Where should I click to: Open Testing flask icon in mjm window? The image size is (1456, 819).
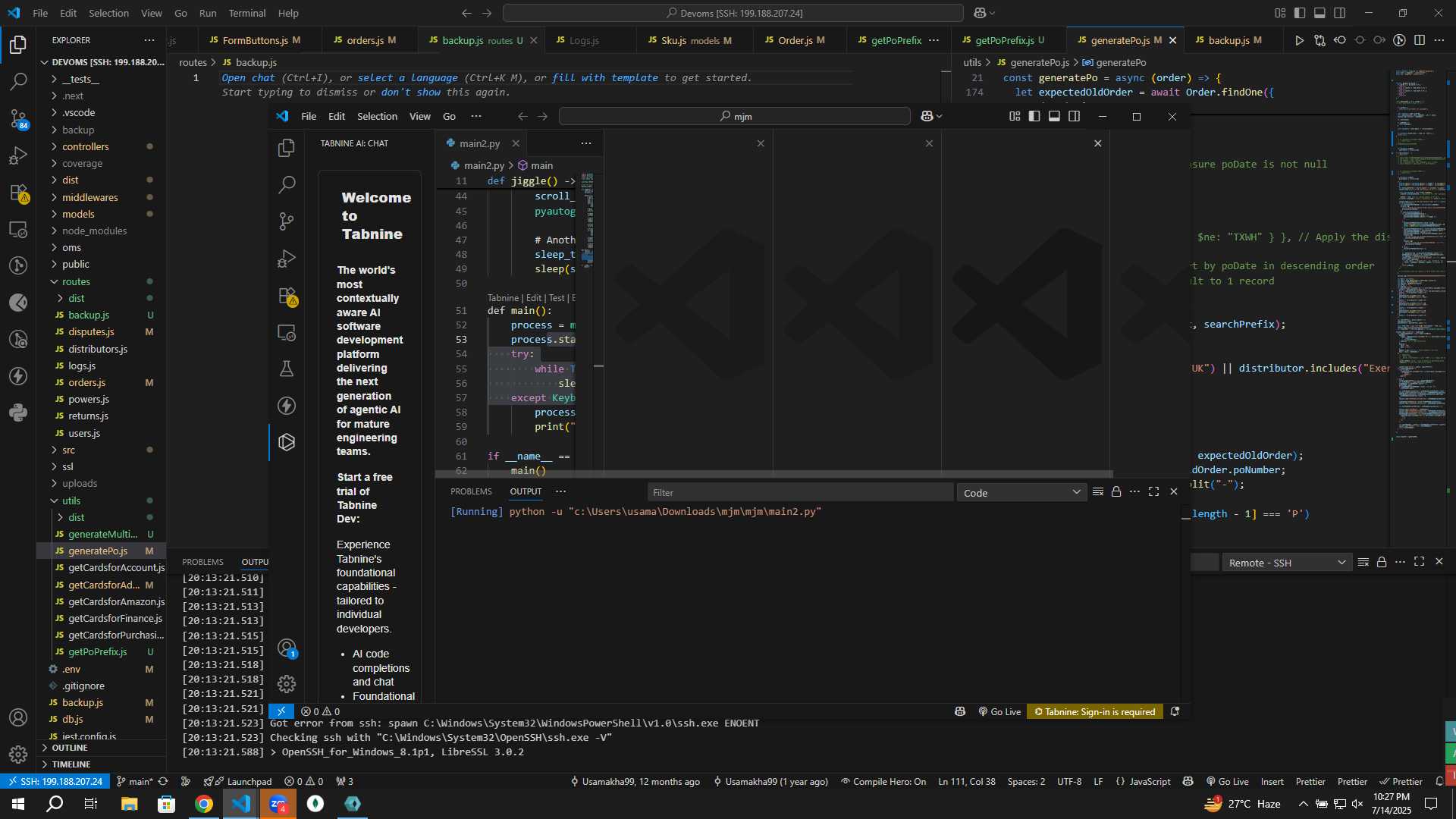(x=287, y=369)
